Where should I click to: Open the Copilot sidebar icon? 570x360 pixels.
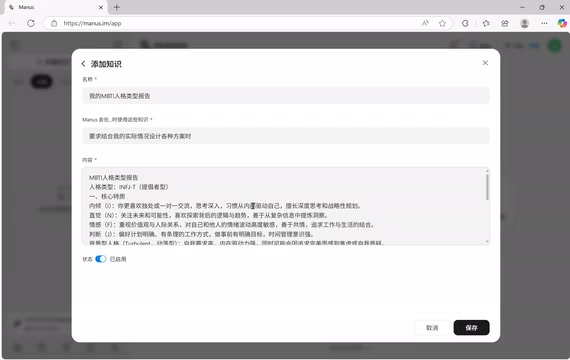pos(562,23)
